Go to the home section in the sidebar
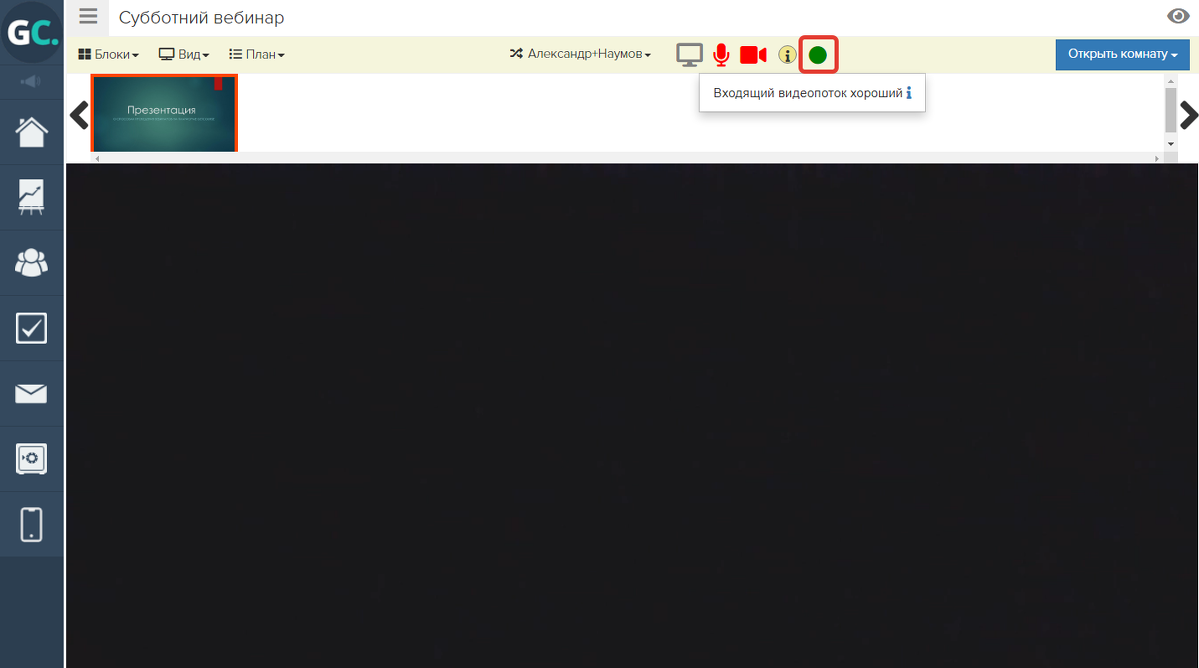Screen dimensions: 1199x668 pyautogui.click(x=31, y=132)
